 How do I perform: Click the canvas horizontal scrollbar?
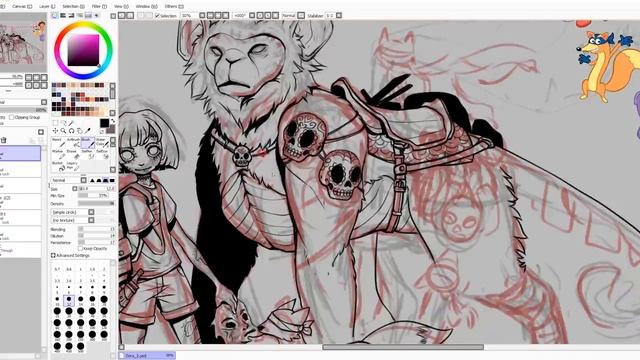coord(403,347)
